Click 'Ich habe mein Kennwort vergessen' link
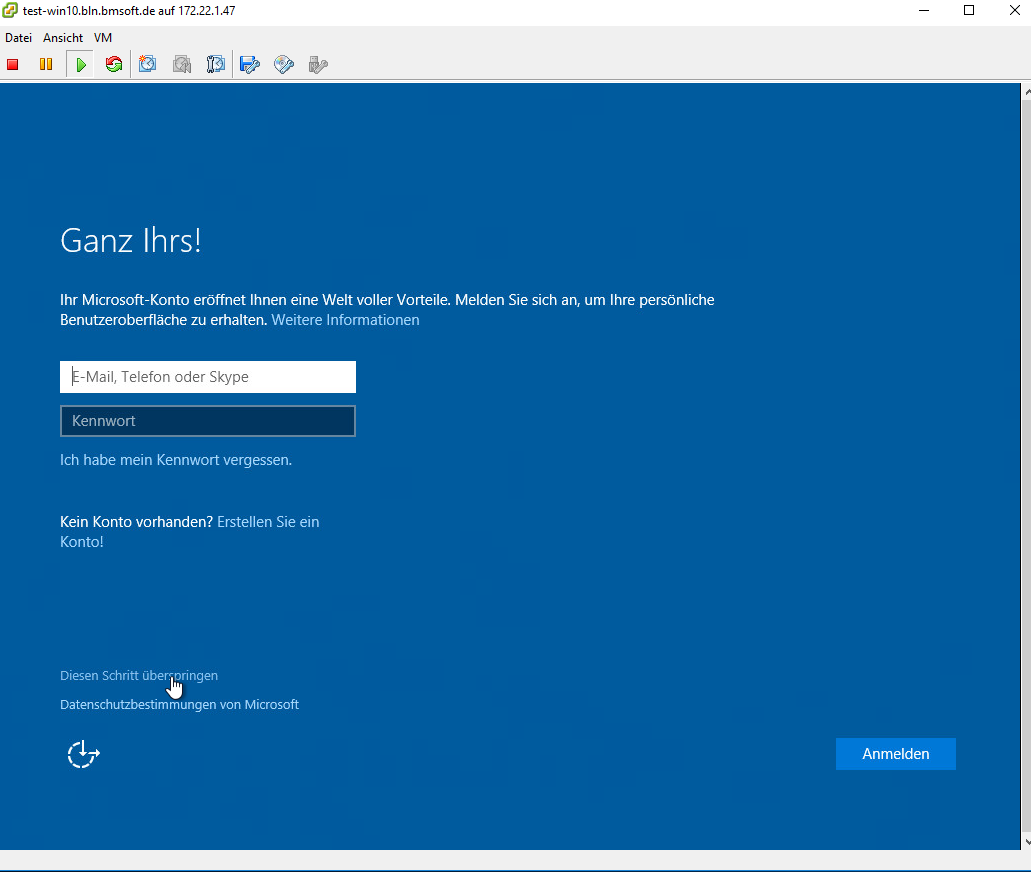 point(176,460)
